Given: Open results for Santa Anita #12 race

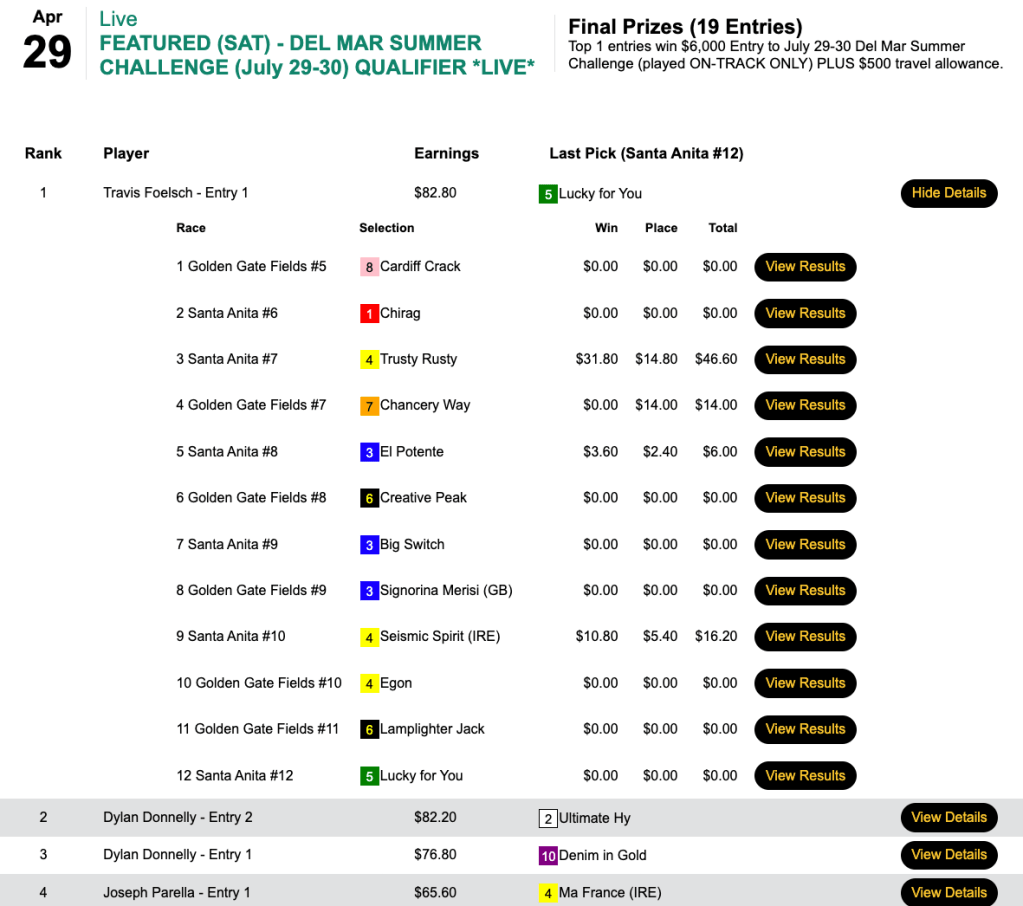Looking at the screenshot, I should pyautogui.click(x=805, y=775).
